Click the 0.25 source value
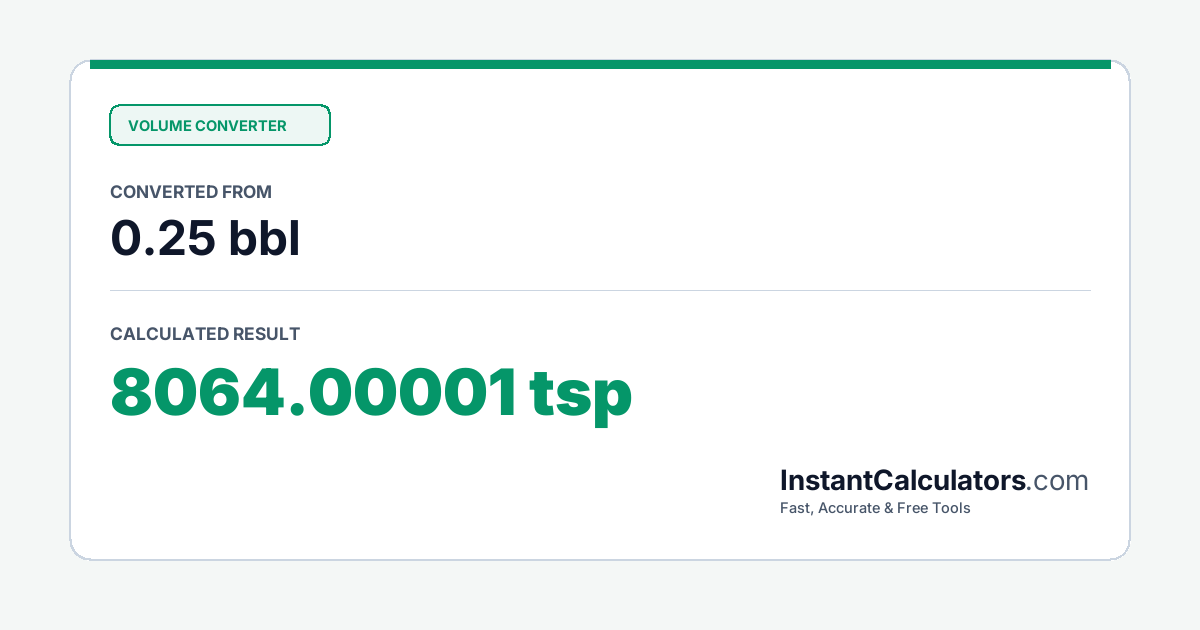Image resolution: width=1200 pixels, height=630 pixels. pyautogui.click(x=162, y=238)
